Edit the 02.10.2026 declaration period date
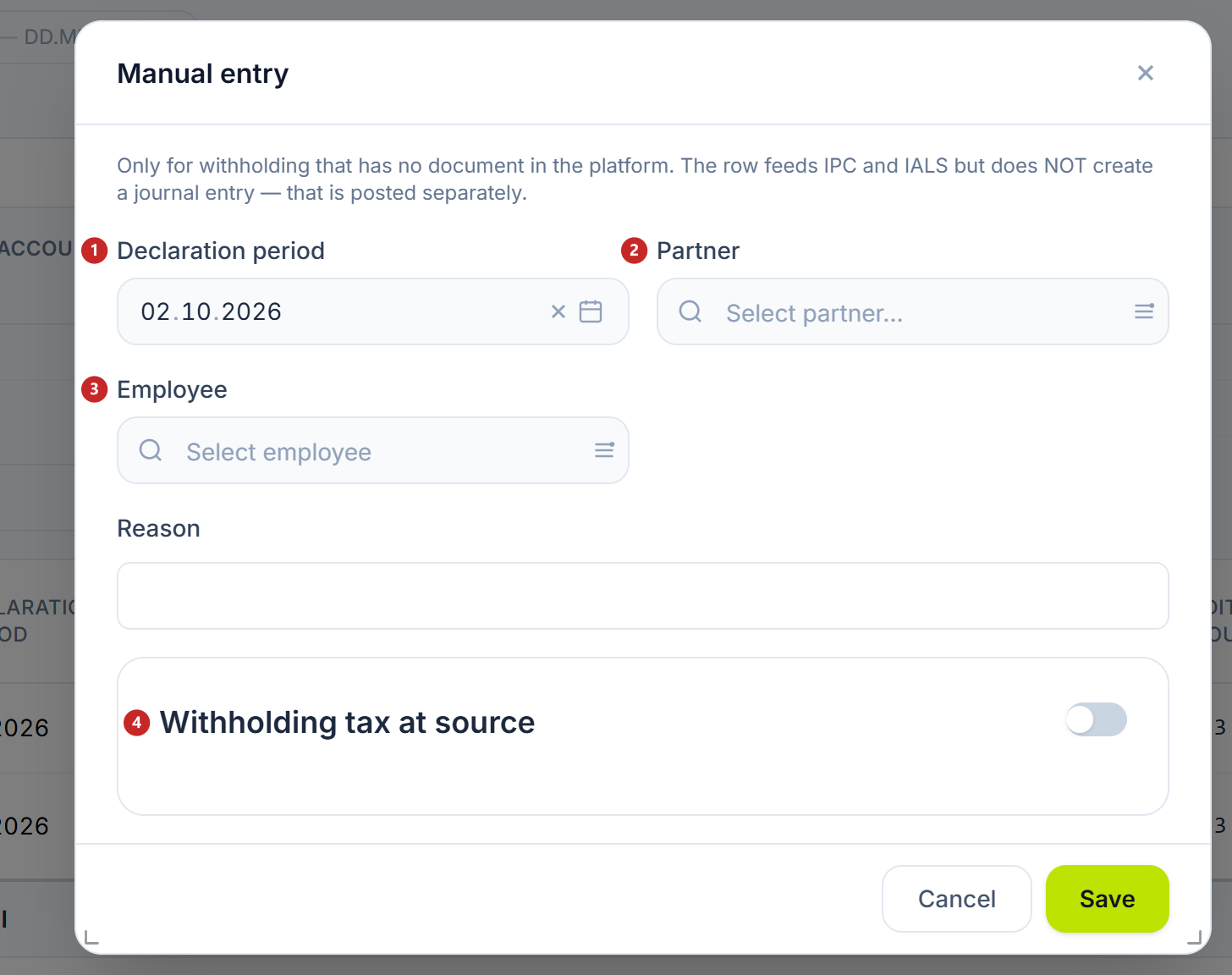1232x975 pixels. tap(212, 311)
